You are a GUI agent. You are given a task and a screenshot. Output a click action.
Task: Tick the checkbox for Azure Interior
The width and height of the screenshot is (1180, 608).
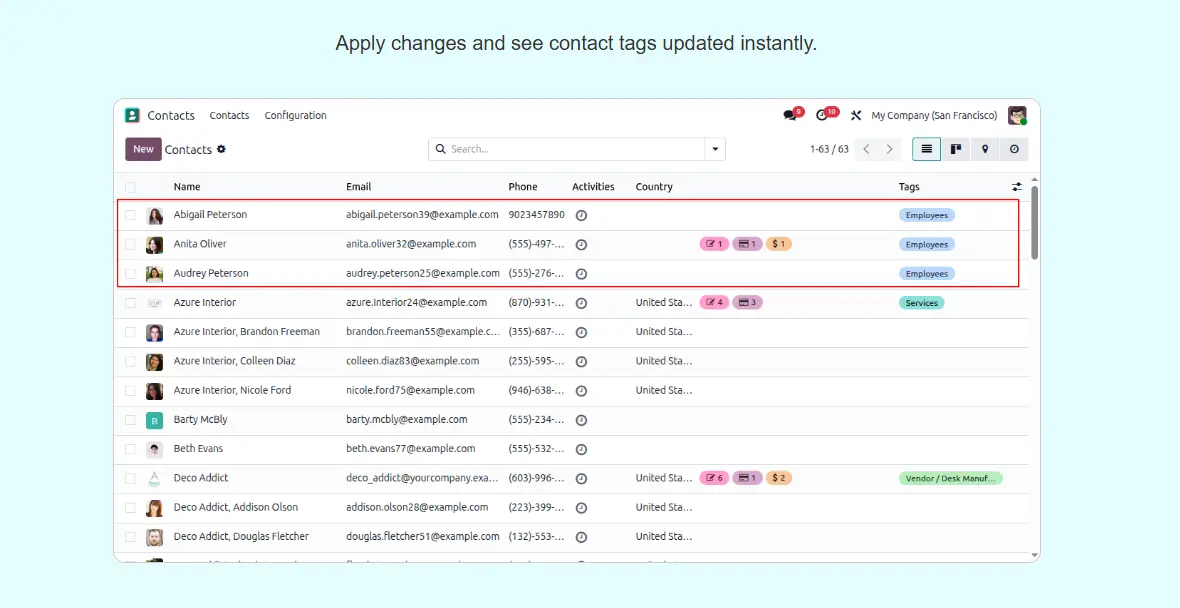coord(130,303)
